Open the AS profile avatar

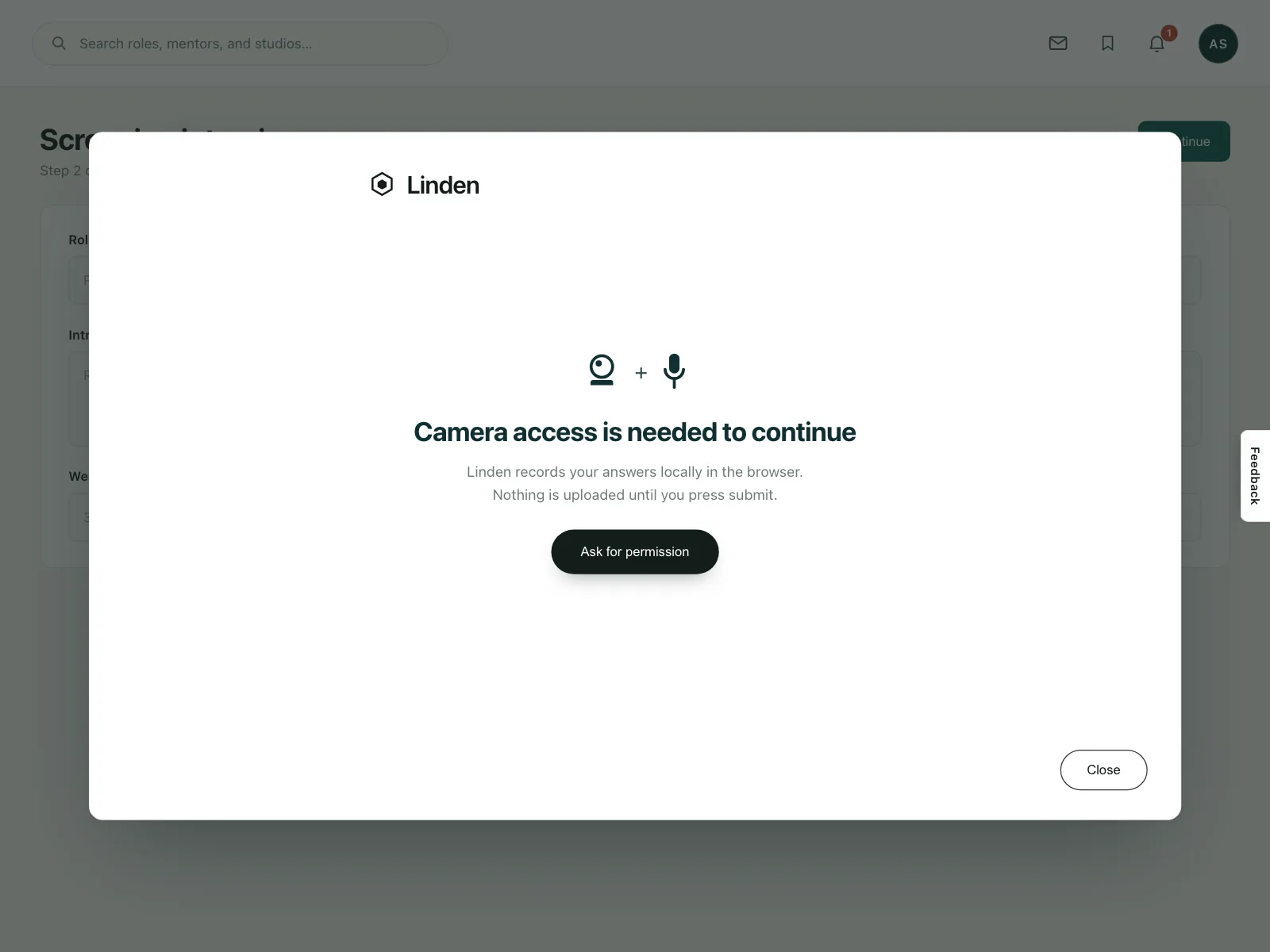click(x=1218, y=44)
